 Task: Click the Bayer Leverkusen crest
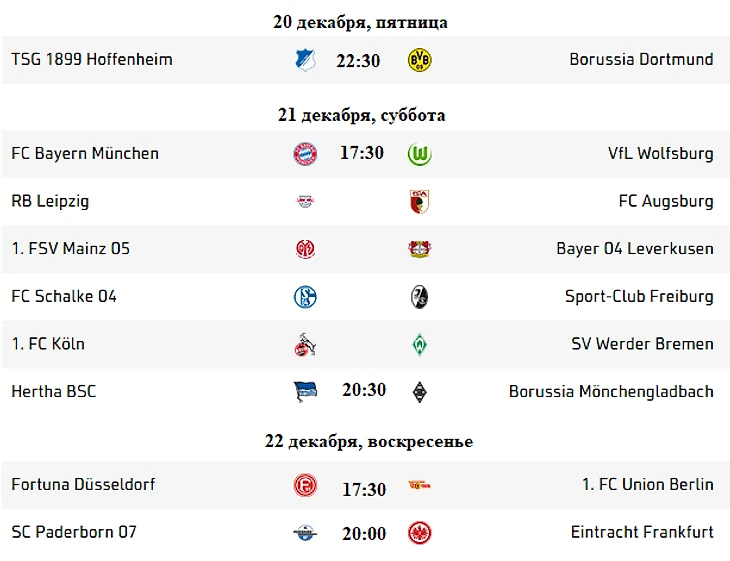coord(419,249)
